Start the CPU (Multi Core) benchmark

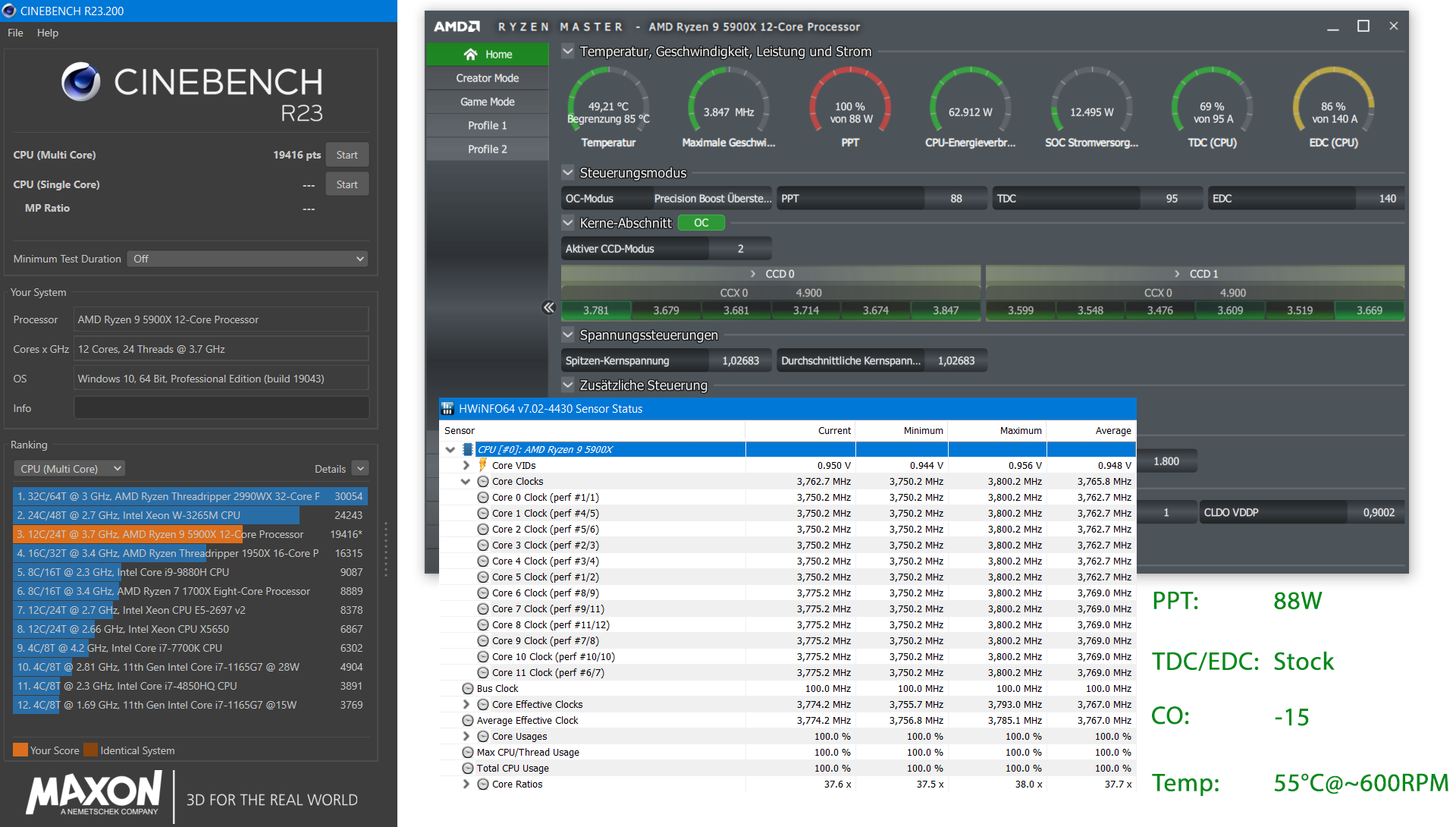click(x=347, y=155)
